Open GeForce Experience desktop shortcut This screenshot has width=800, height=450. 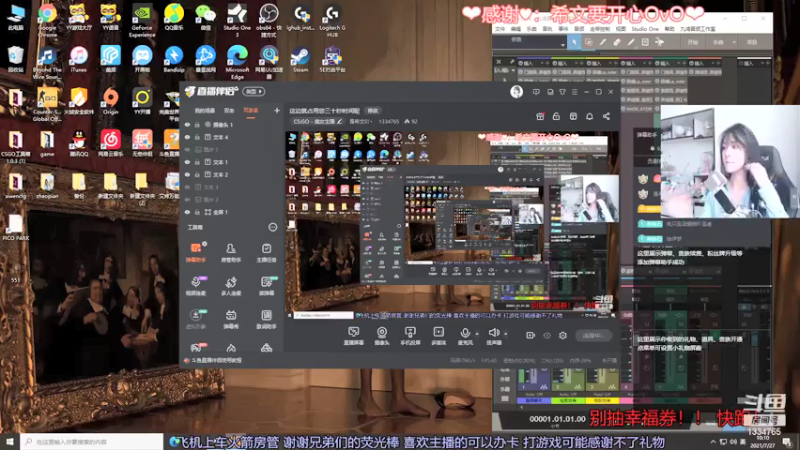tap(142, 20)
